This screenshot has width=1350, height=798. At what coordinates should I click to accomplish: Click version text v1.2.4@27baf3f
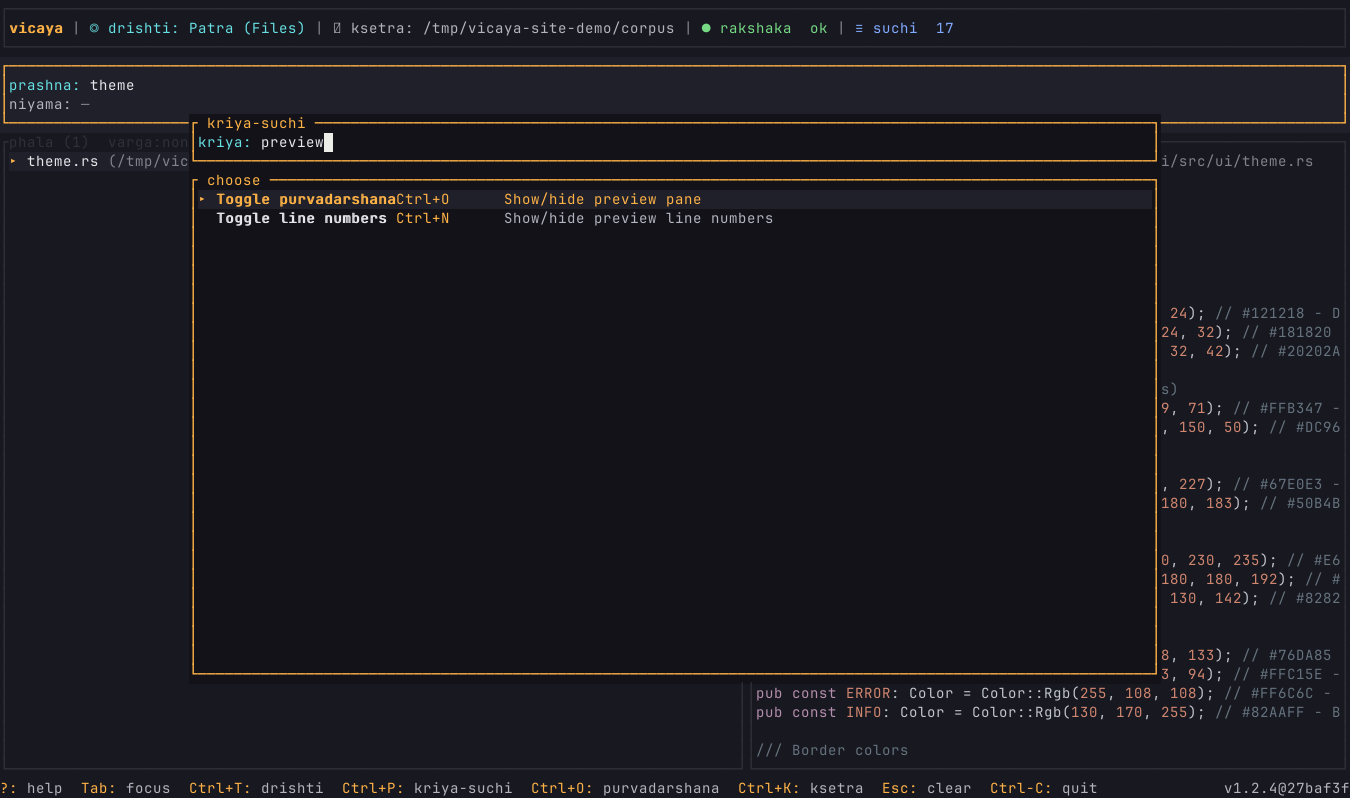(1287, 788)
